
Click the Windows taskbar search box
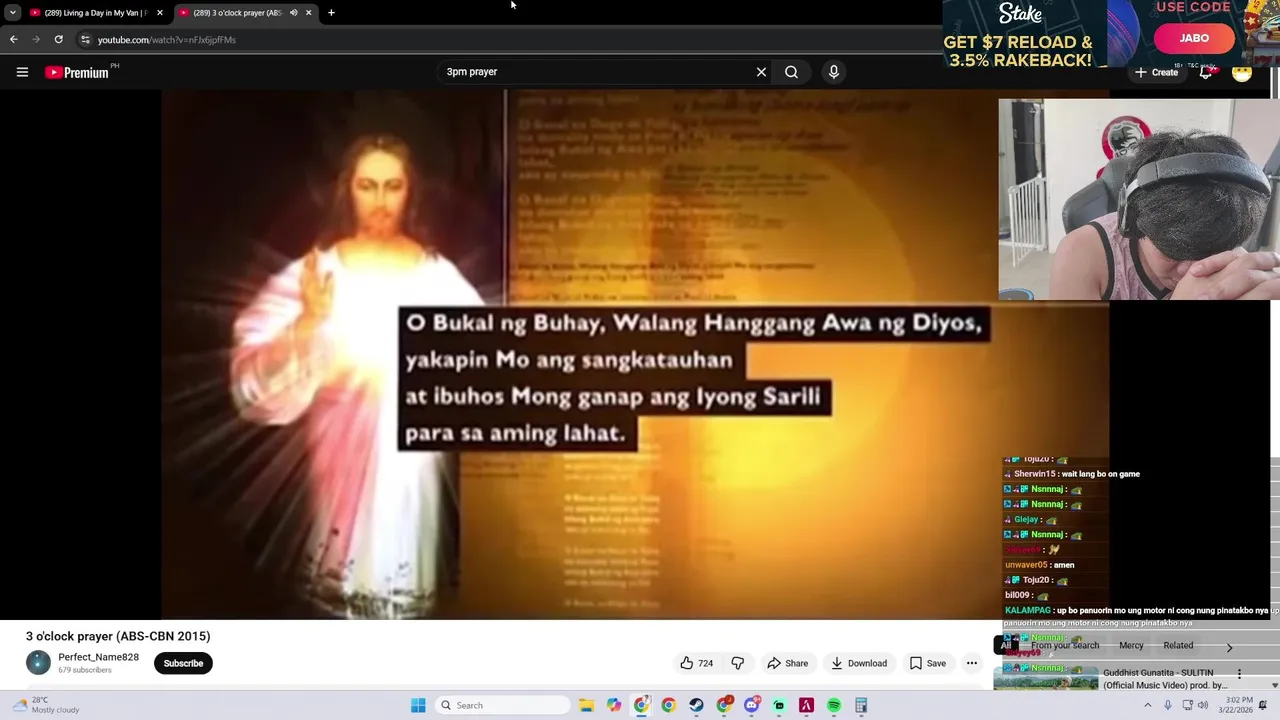(503, 705)
